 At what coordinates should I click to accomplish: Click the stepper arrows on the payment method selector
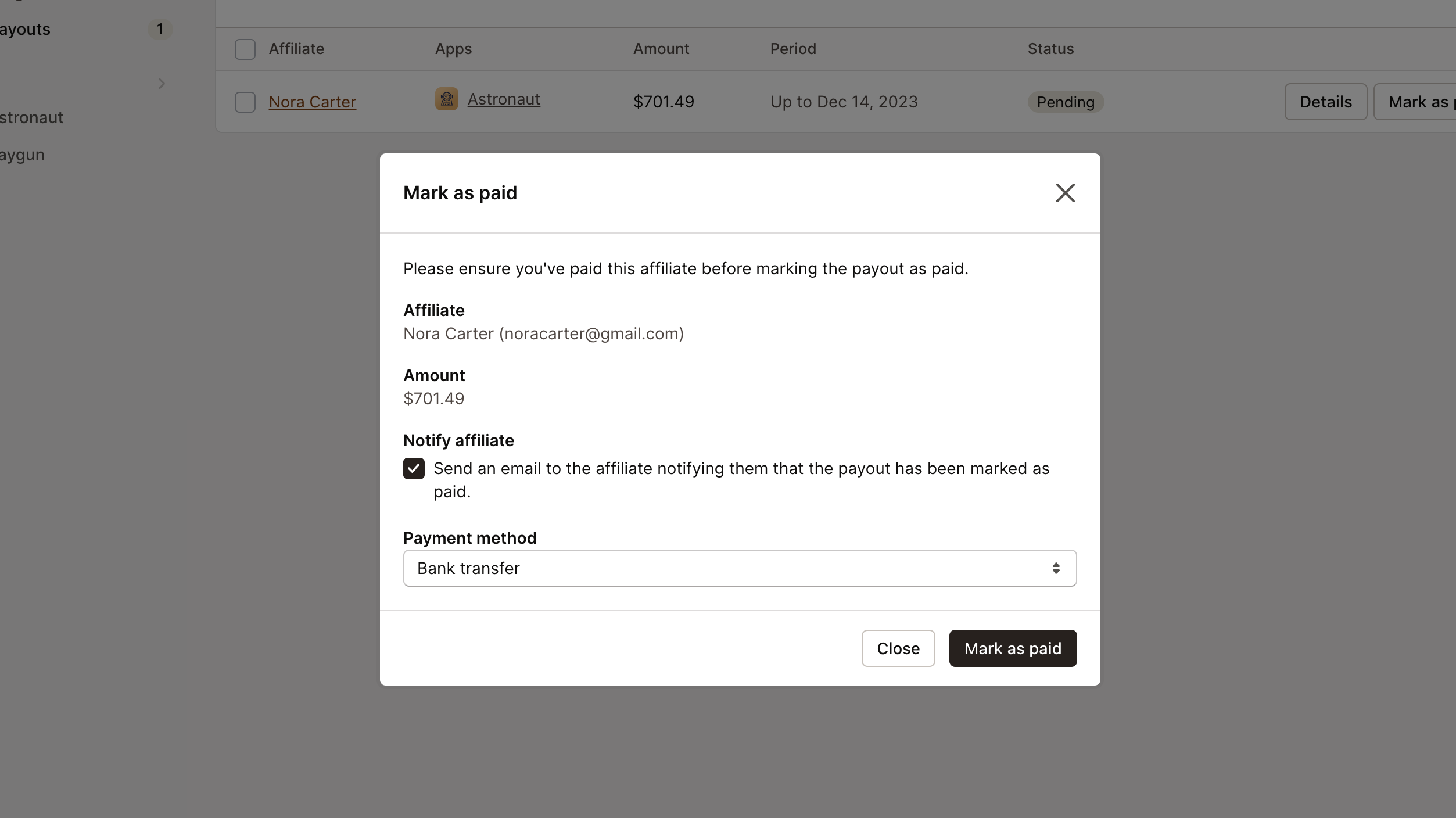point(1056,568)
